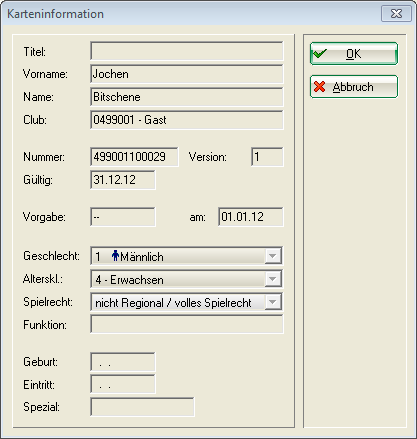Cancel using the Abbruch button
This screenshot has width=417, height=439.
pos(354,87)
